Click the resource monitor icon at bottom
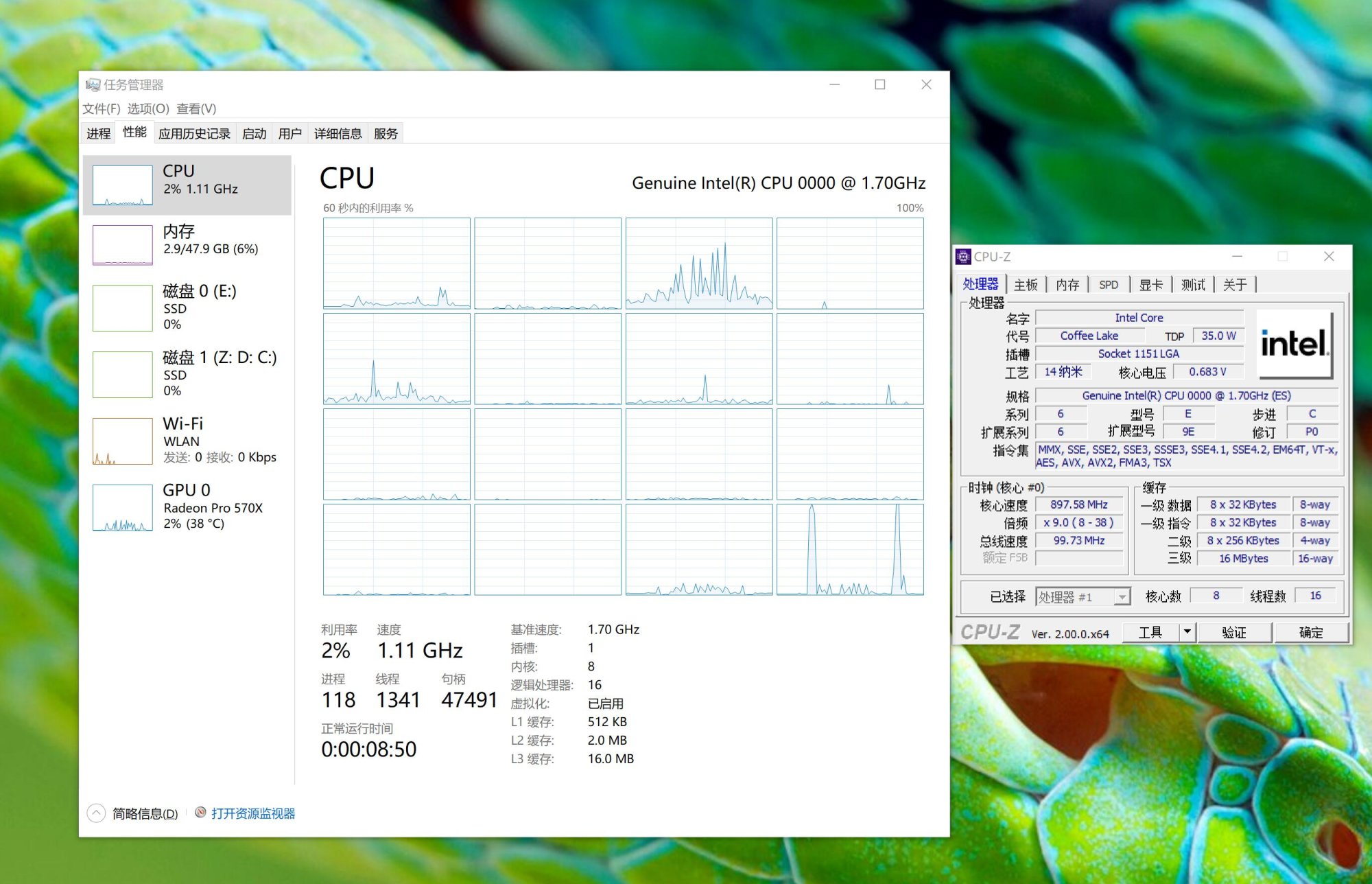 click(200, 813)
